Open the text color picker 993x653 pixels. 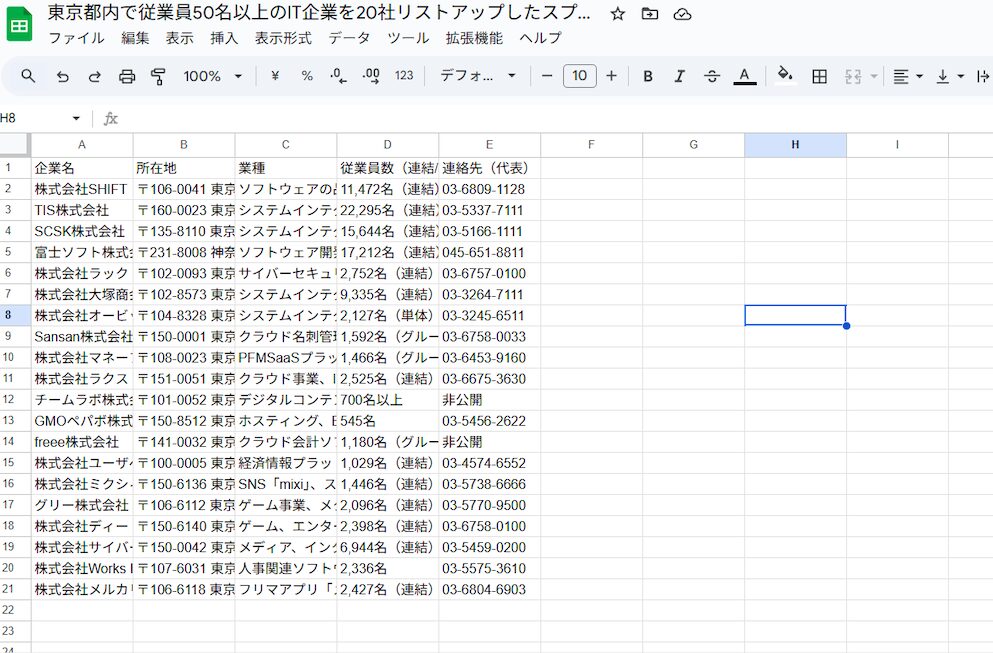coord(745,76)
